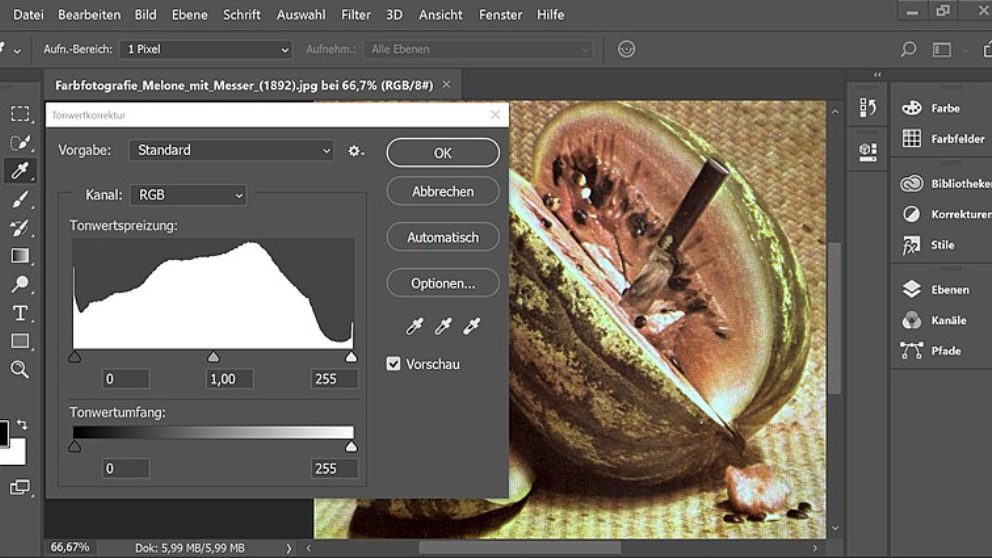
Task: Open the Kanal RGB dropdown
Action: pos(189,195)
